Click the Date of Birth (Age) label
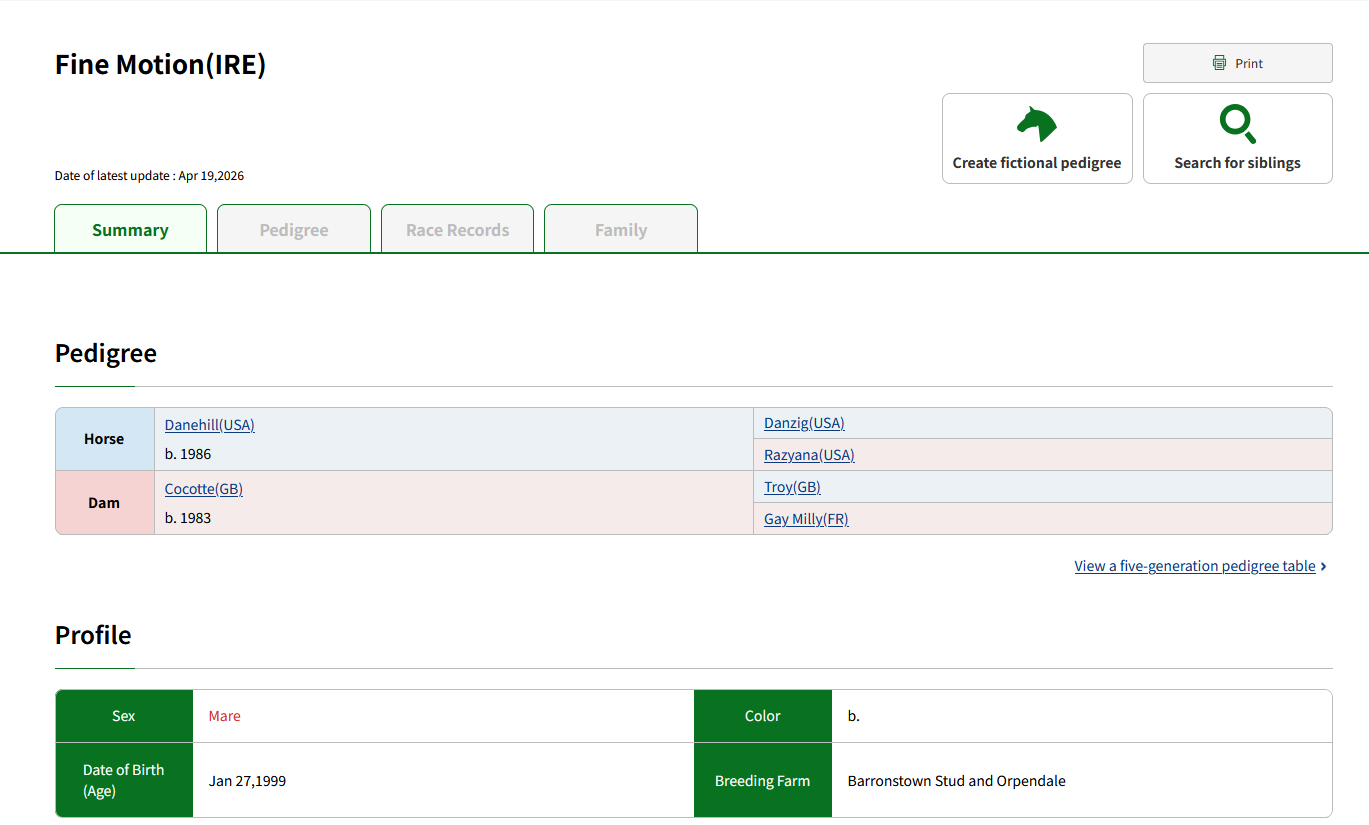Screen dimensions: 1369x825 click(x=124, y=780)
